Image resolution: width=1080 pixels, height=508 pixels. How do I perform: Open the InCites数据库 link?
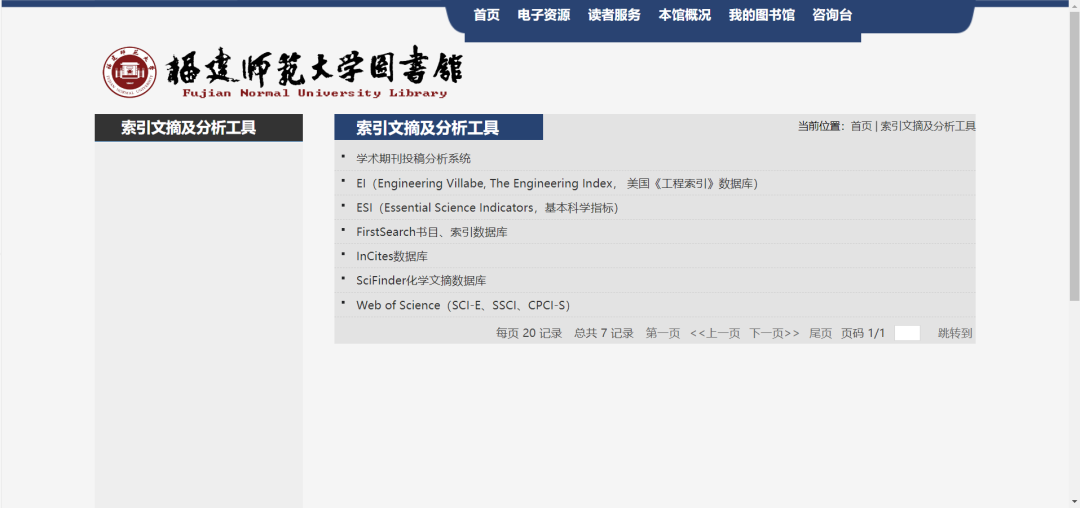coord(392,256)
